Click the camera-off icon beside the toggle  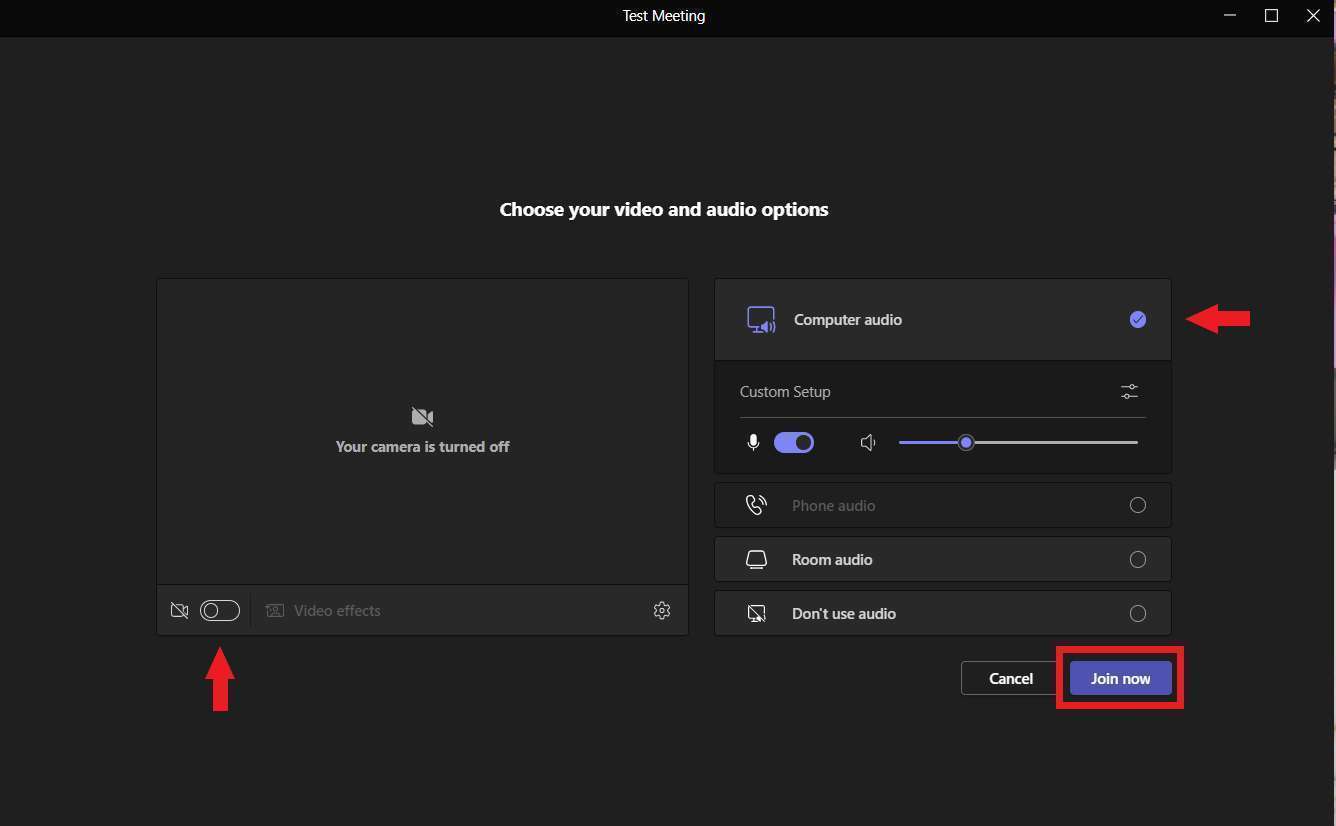180,610
